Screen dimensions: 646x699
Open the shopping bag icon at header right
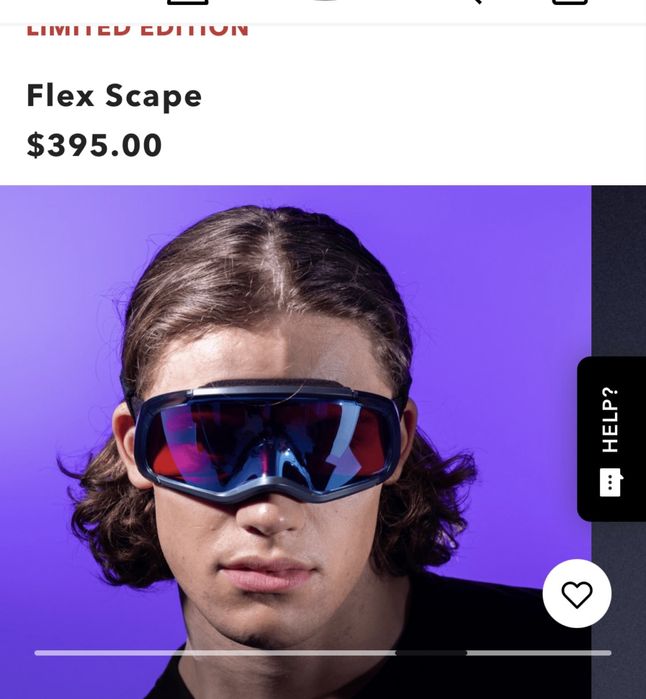[570, 2]
